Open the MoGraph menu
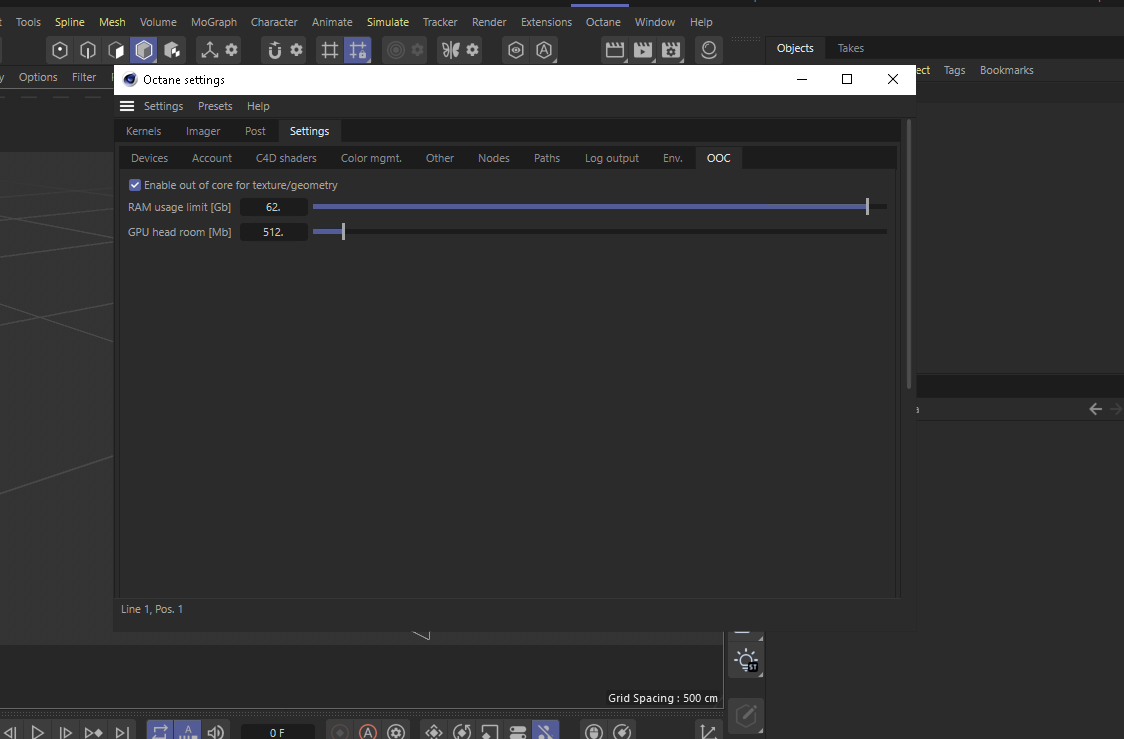This screenshot has width=1124, height=739. click(x=214, y=22)
